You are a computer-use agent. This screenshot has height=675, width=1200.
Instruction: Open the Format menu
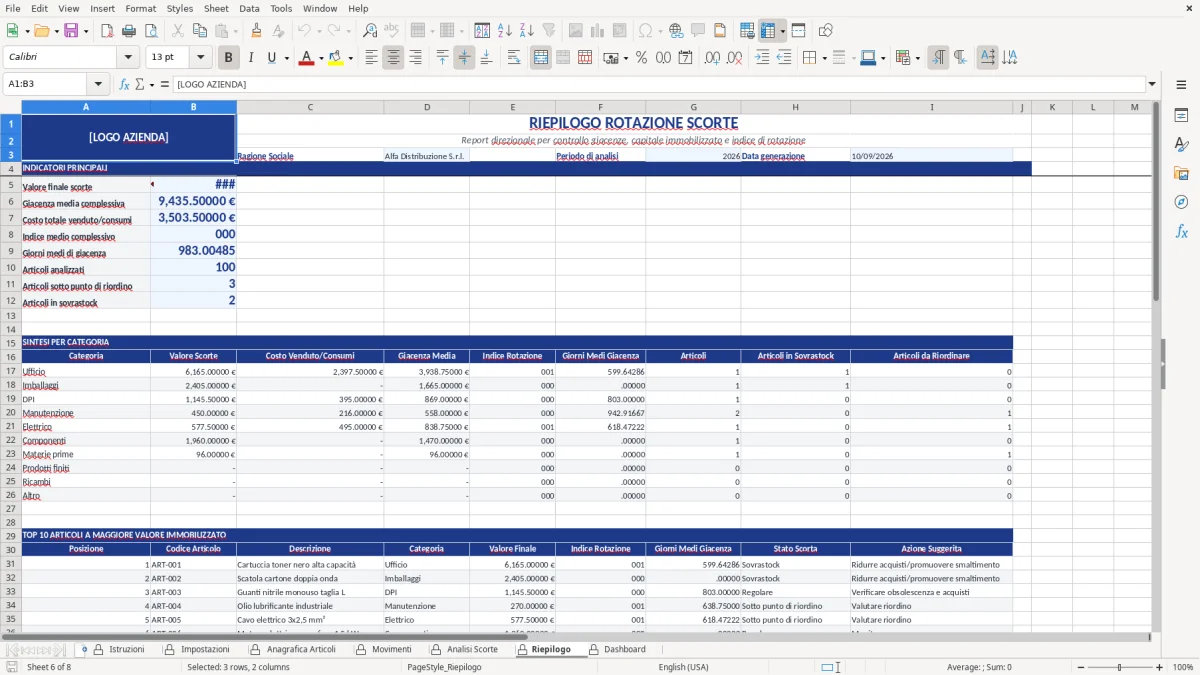[x=140, y=8]
